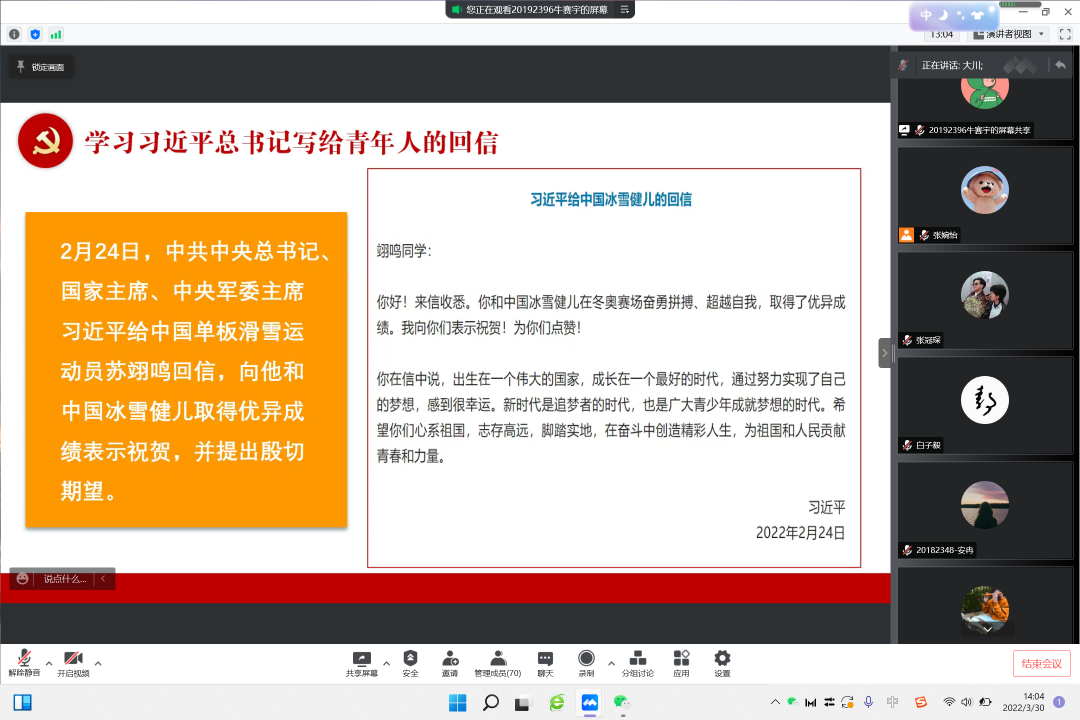The image size is (1080, 720).
Task: Open 共享屏幕 share screen tool
Action: 362,664
